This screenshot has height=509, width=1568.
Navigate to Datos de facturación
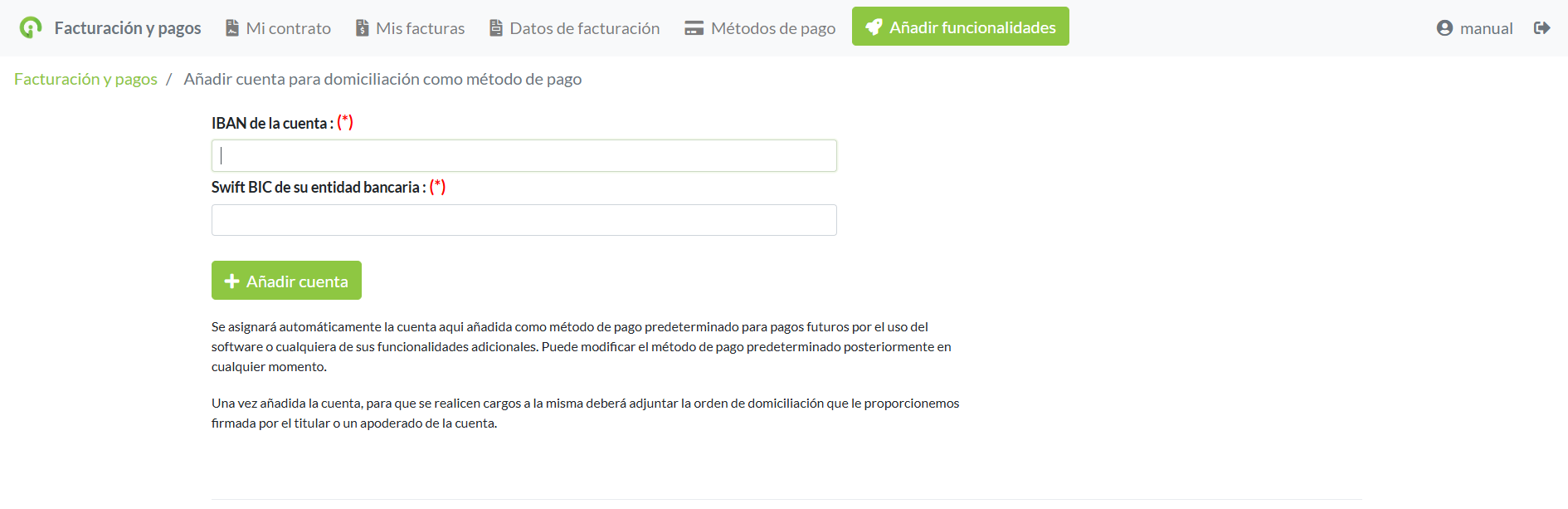(x=584, y=28)
